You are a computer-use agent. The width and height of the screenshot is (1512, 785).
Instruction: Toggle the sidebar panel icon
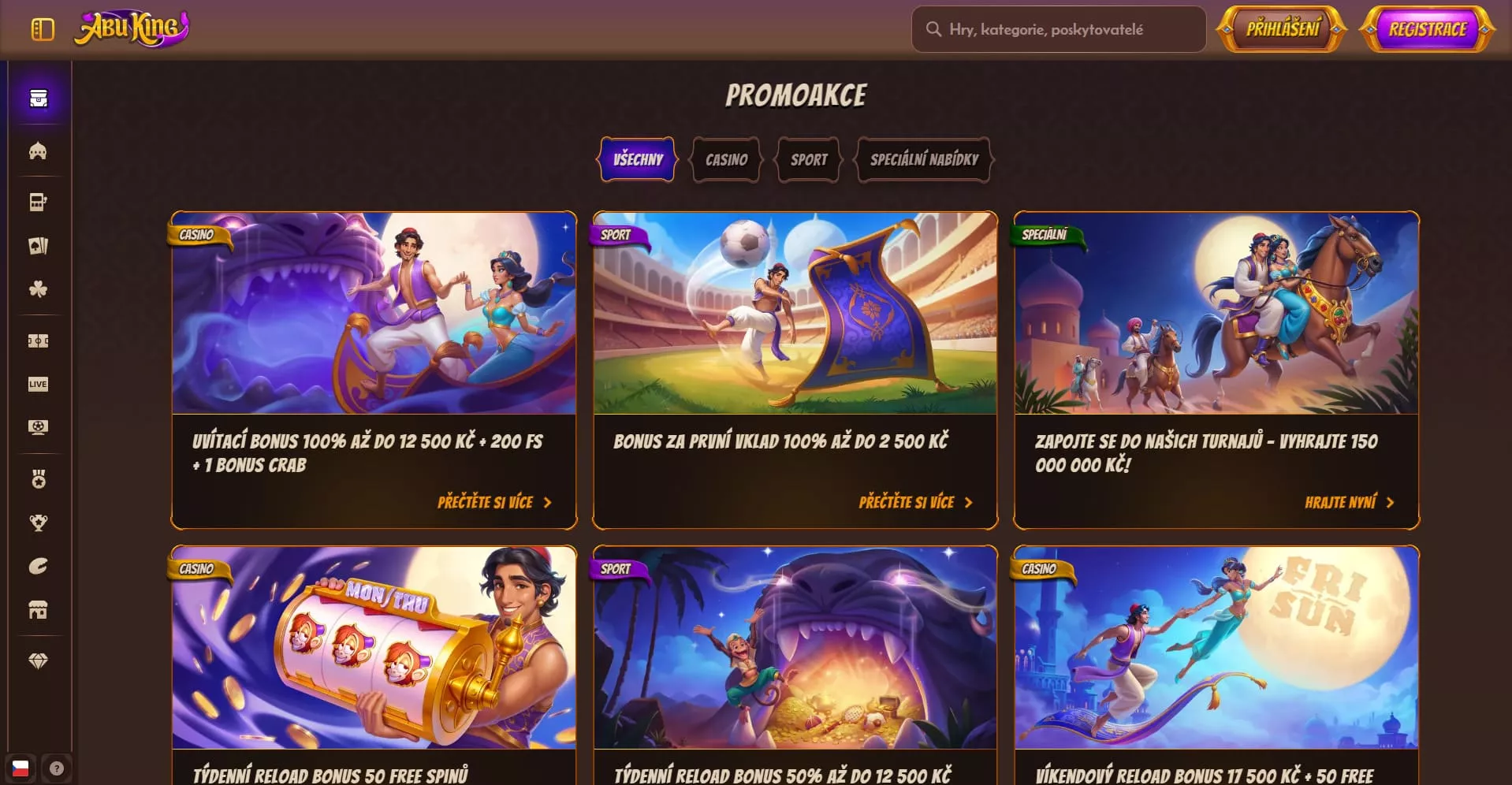[43, 30]
